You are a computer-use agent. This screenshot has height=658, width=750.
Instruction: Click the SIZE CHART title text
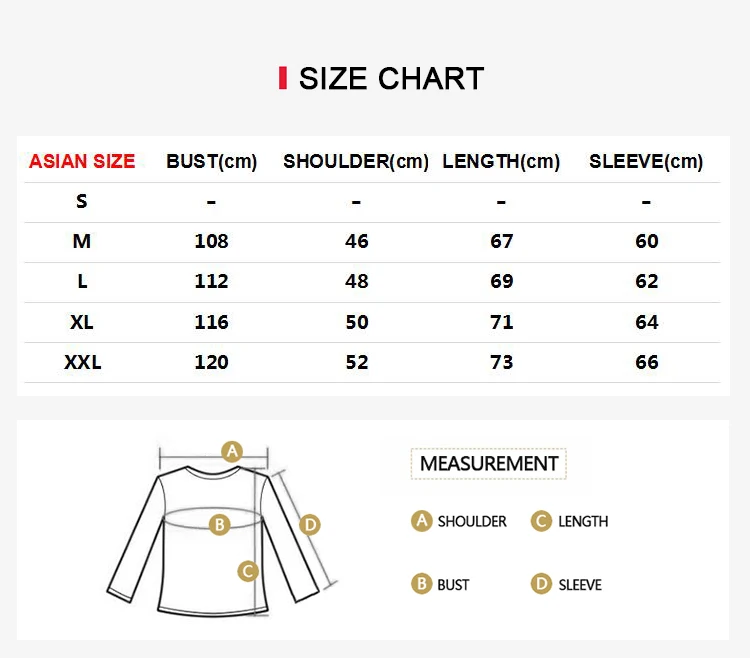coord(391,78)
